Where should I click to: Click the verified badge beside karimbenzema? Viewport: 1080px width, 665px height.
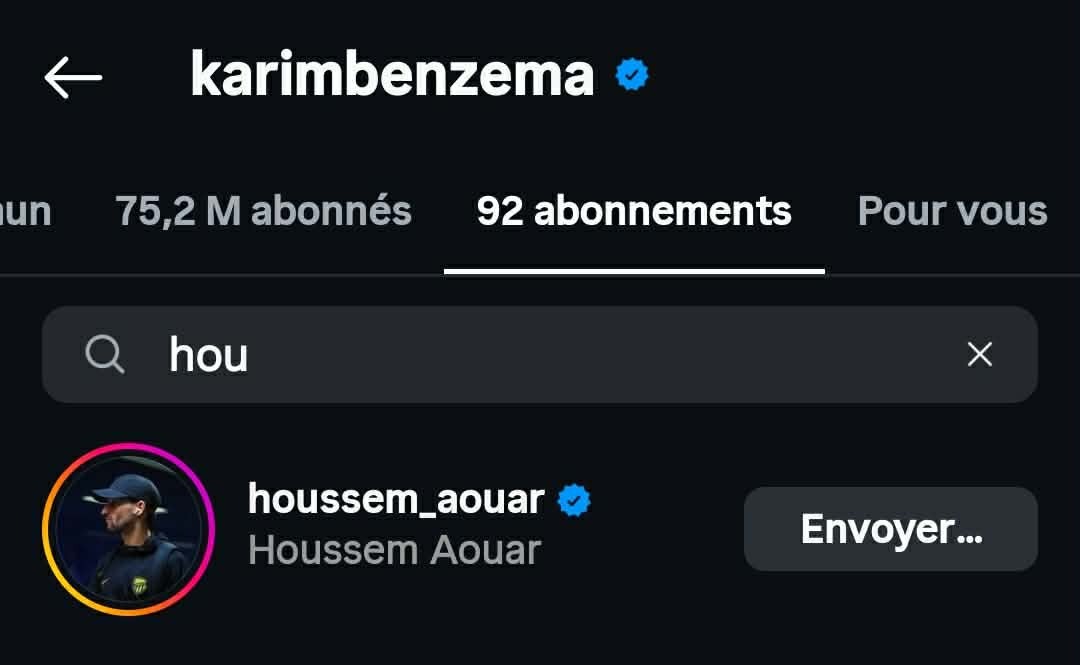click(x=632, y=75)
